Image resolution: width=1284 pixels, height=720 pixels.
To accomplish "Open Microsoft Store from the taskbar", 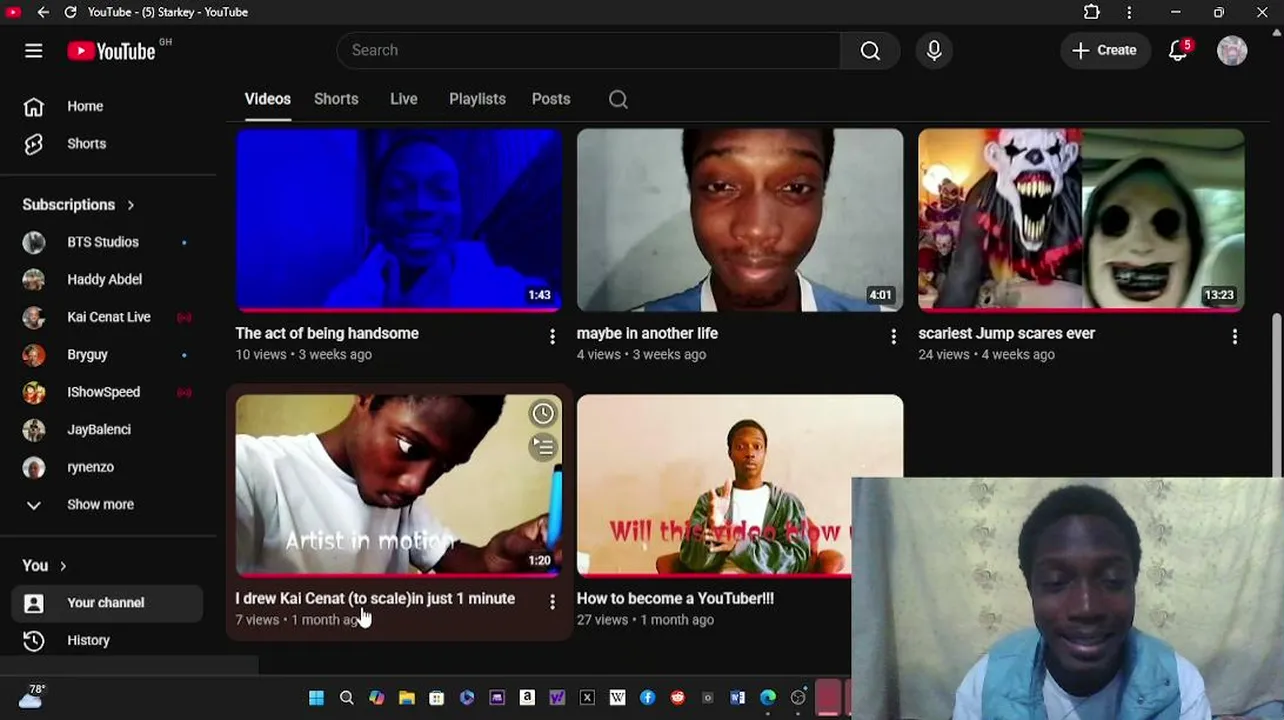I will pos(437,698).
